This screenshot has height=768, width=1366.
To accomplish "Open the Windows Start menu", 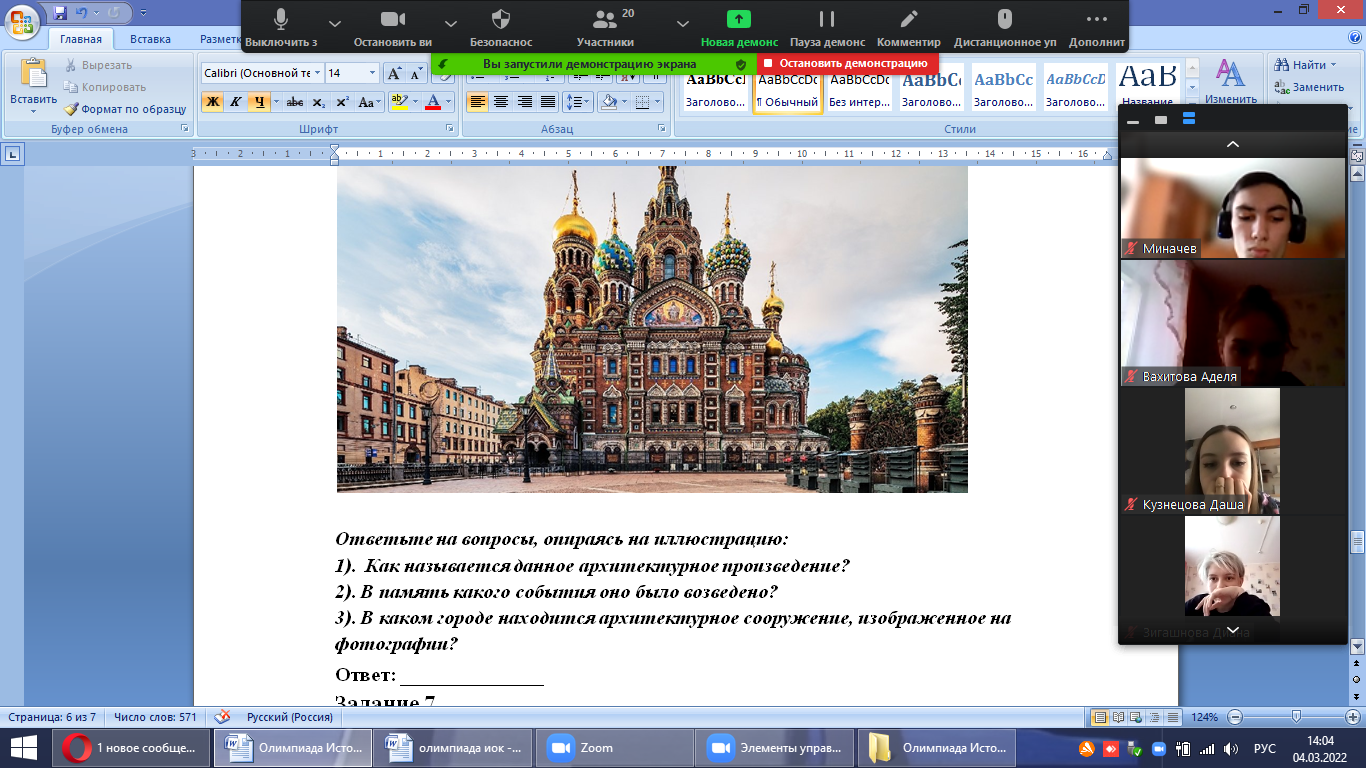I will [24, 747].
